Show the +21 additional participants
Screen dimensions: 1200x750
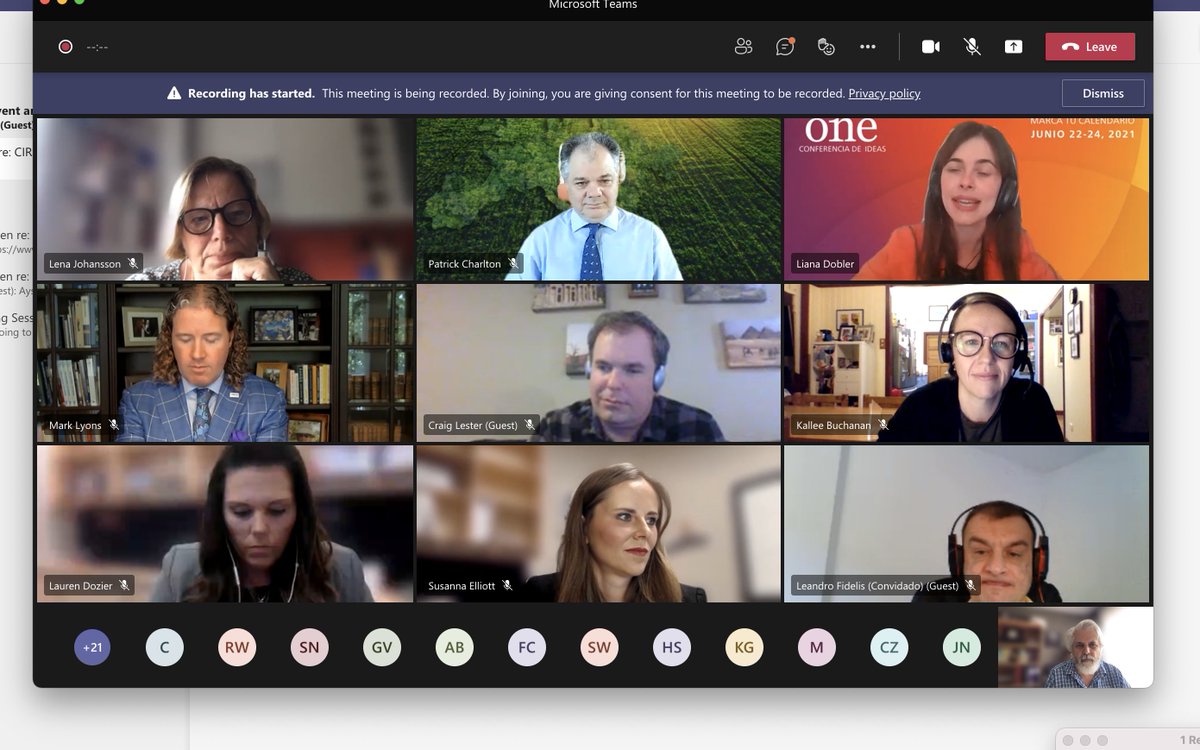(92, 647)
